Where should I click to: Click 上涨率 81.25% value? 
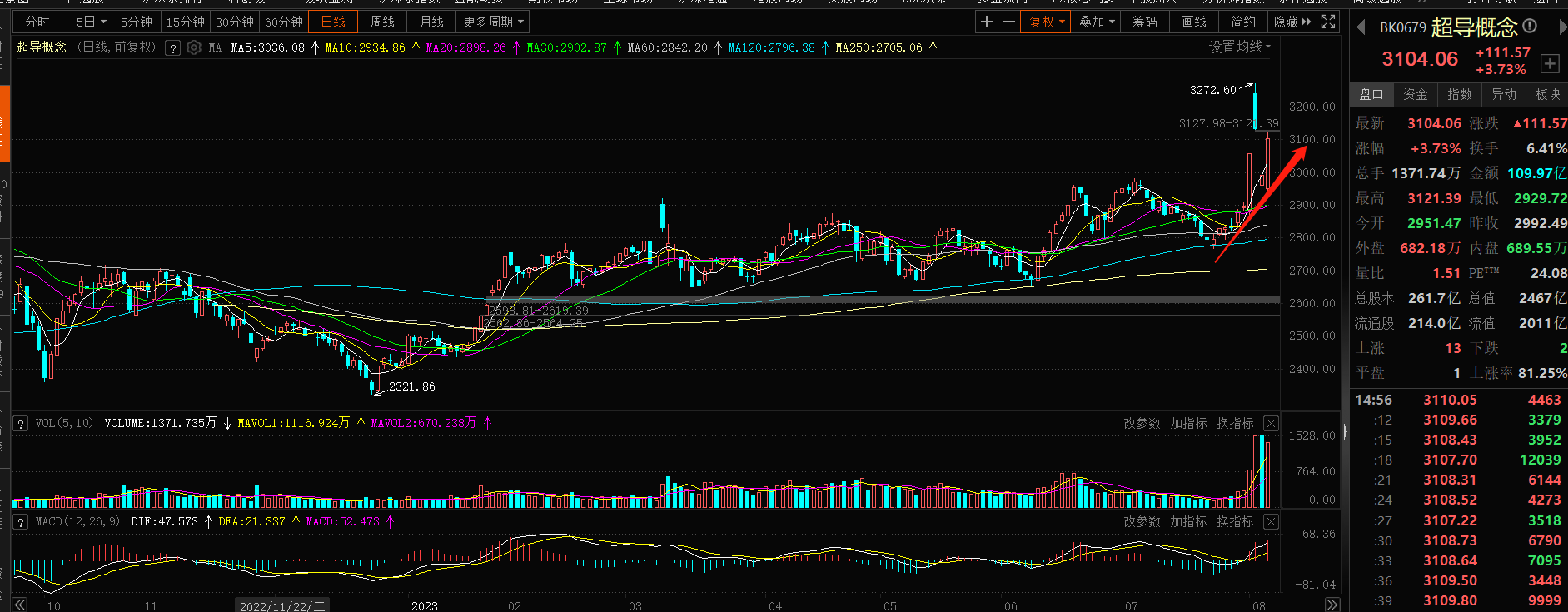[1542, 373]
